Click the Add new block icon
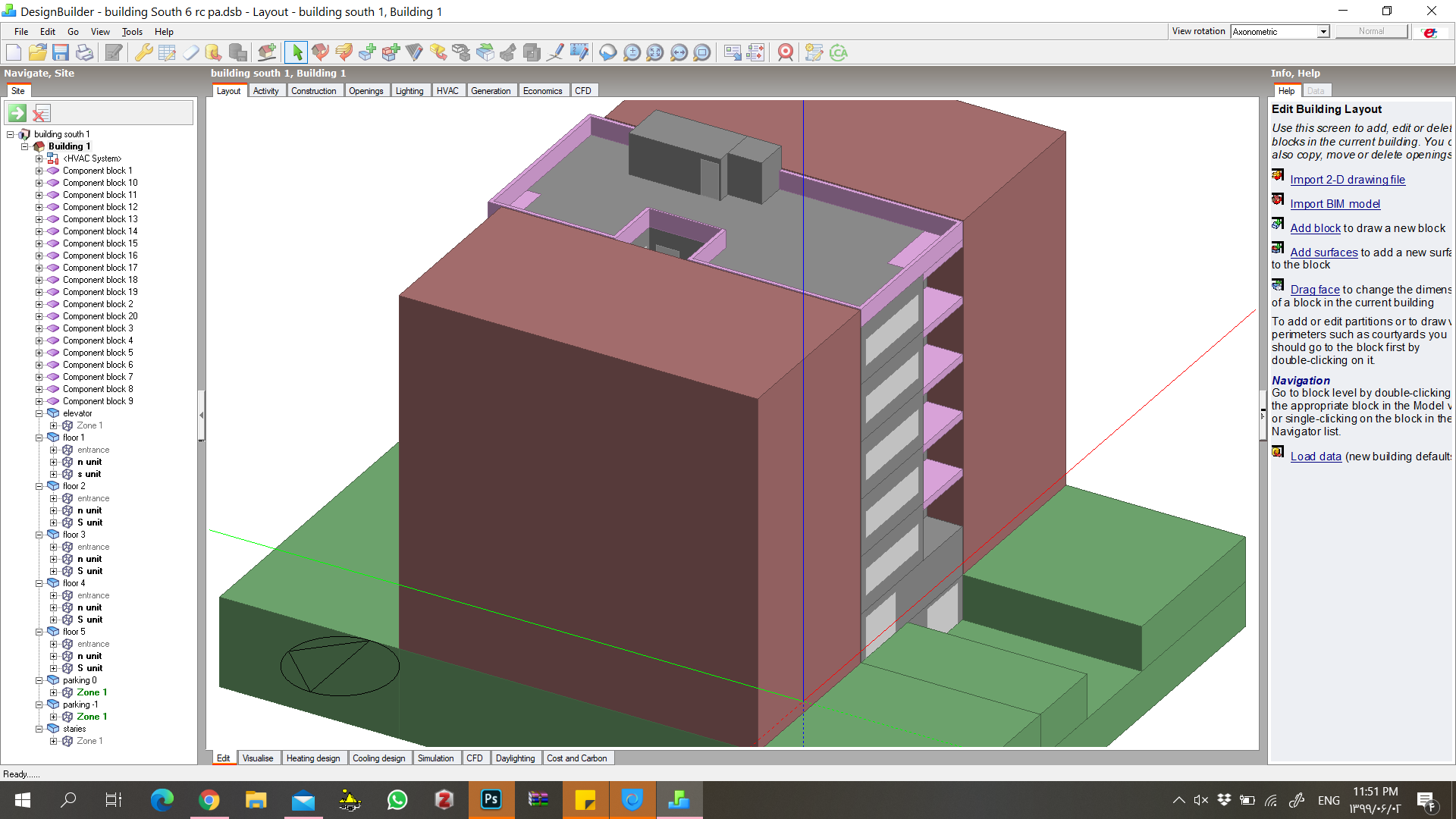Viewport: 1456px width, 819px height. [367, 52]
